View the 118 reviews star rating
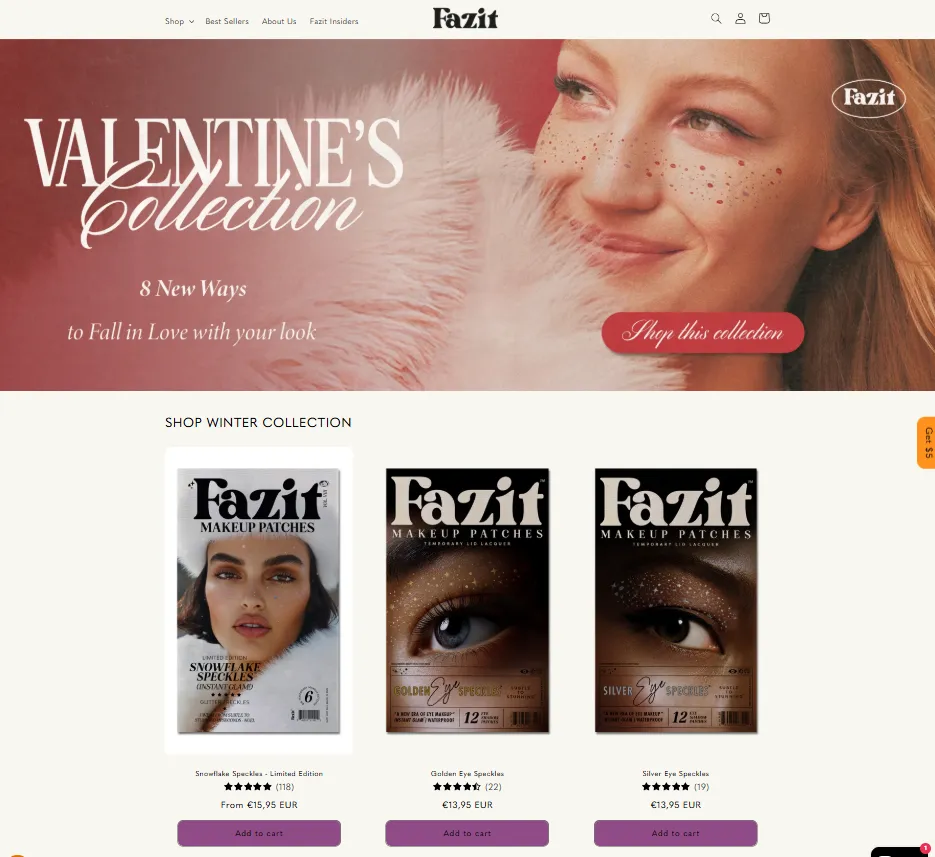Screen dimensions: 935x857 259,787
